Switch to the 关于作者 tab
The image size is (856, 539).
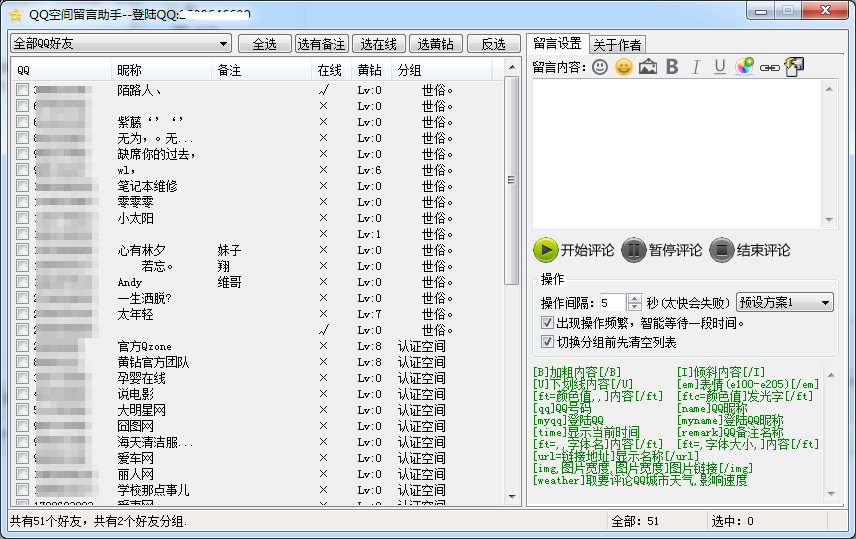tap(618, 44)
